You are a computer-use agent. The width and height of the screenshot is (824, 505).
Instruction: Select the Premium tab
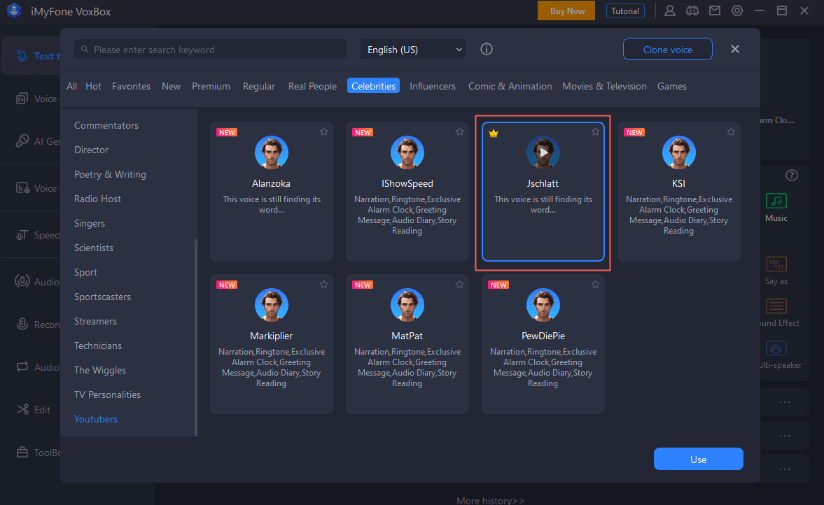coord(211,86)
